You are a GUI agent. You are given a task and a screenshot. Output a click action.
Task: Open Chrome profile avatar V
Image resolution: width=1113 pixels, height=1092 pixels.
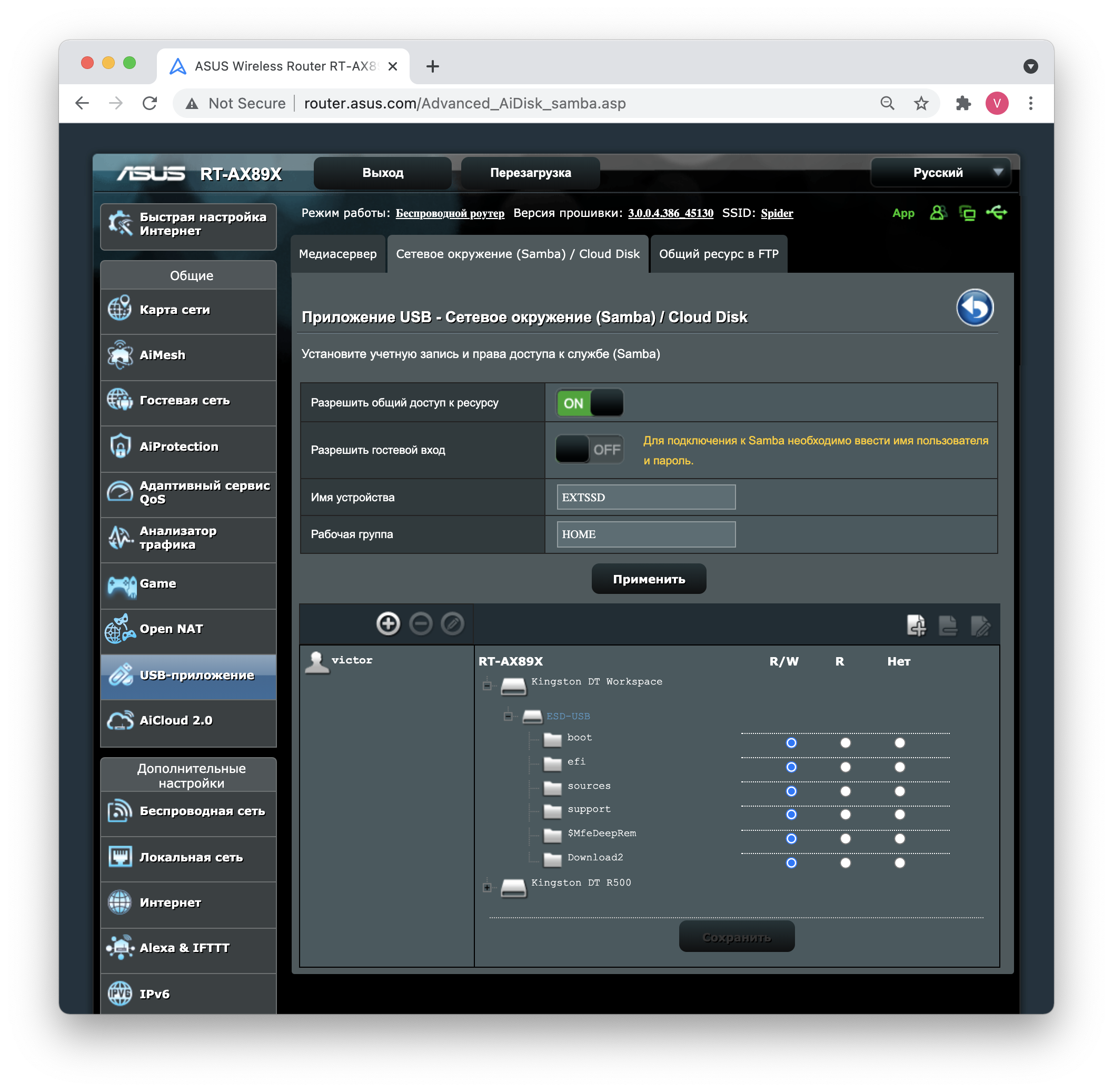point(997,103)
